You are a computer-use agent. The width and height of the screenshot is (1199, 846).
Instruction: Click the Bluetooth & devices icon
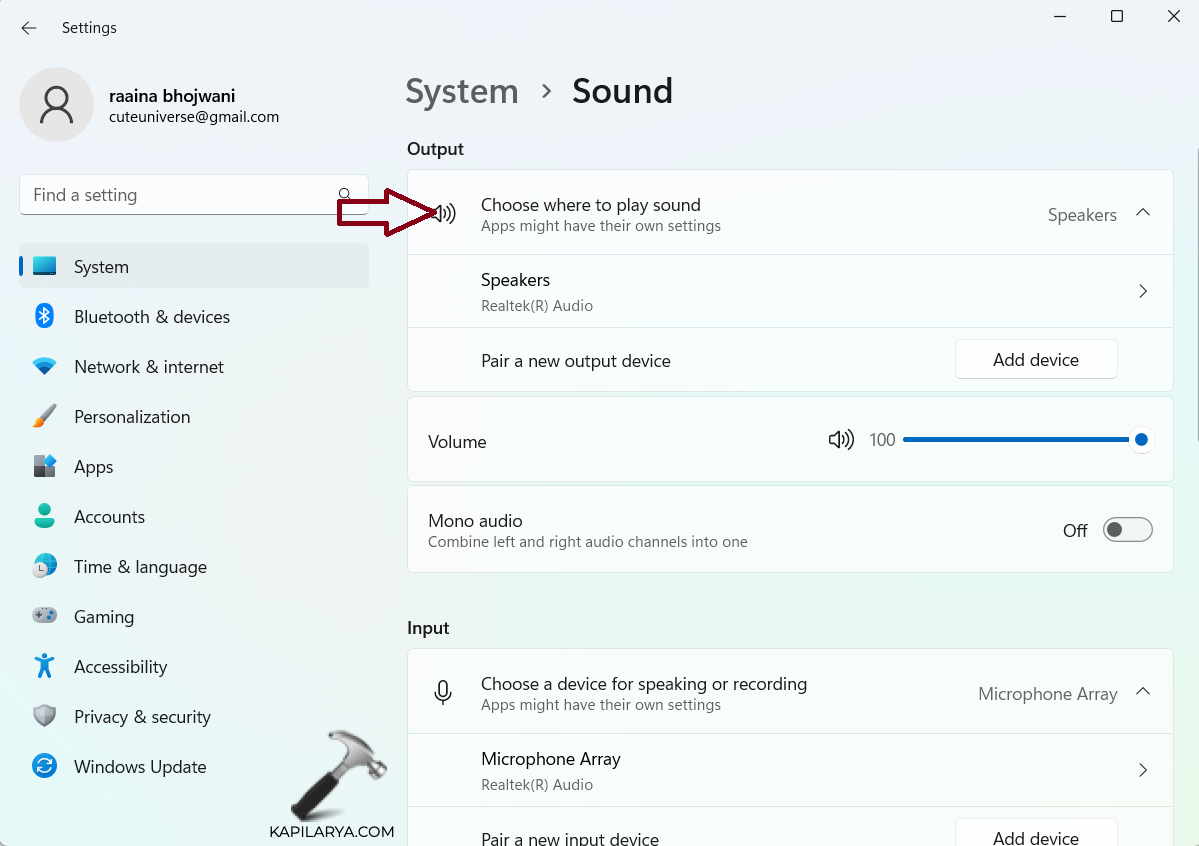44,317
